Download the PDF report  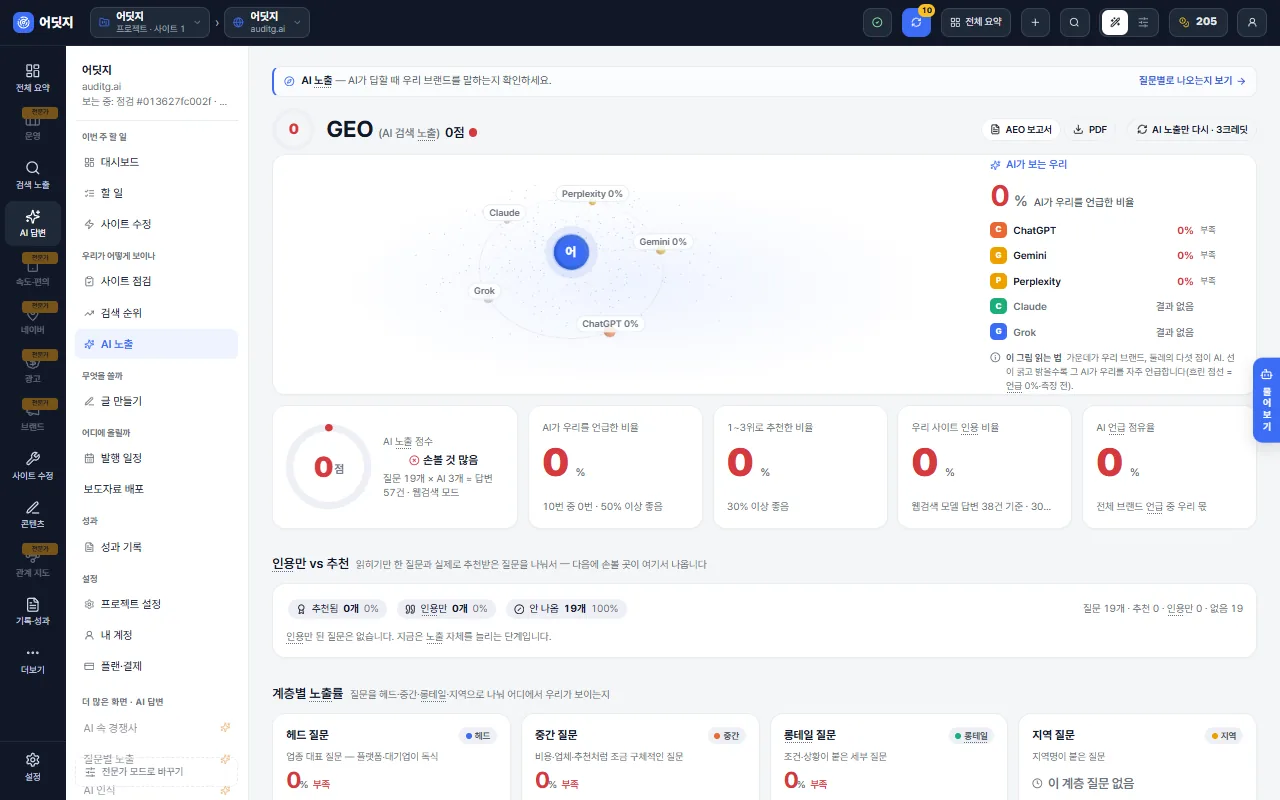click(1090, 129)
